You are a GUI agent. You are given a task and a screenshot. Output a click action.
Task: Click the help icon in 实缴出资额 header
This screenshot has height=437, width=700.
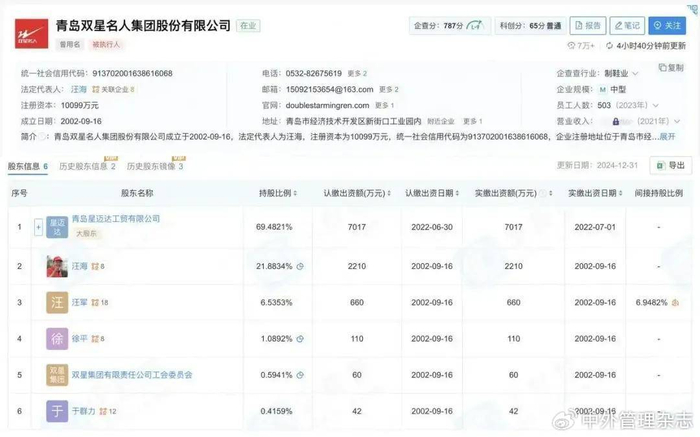pyautogui.click(x=542, y=193)
